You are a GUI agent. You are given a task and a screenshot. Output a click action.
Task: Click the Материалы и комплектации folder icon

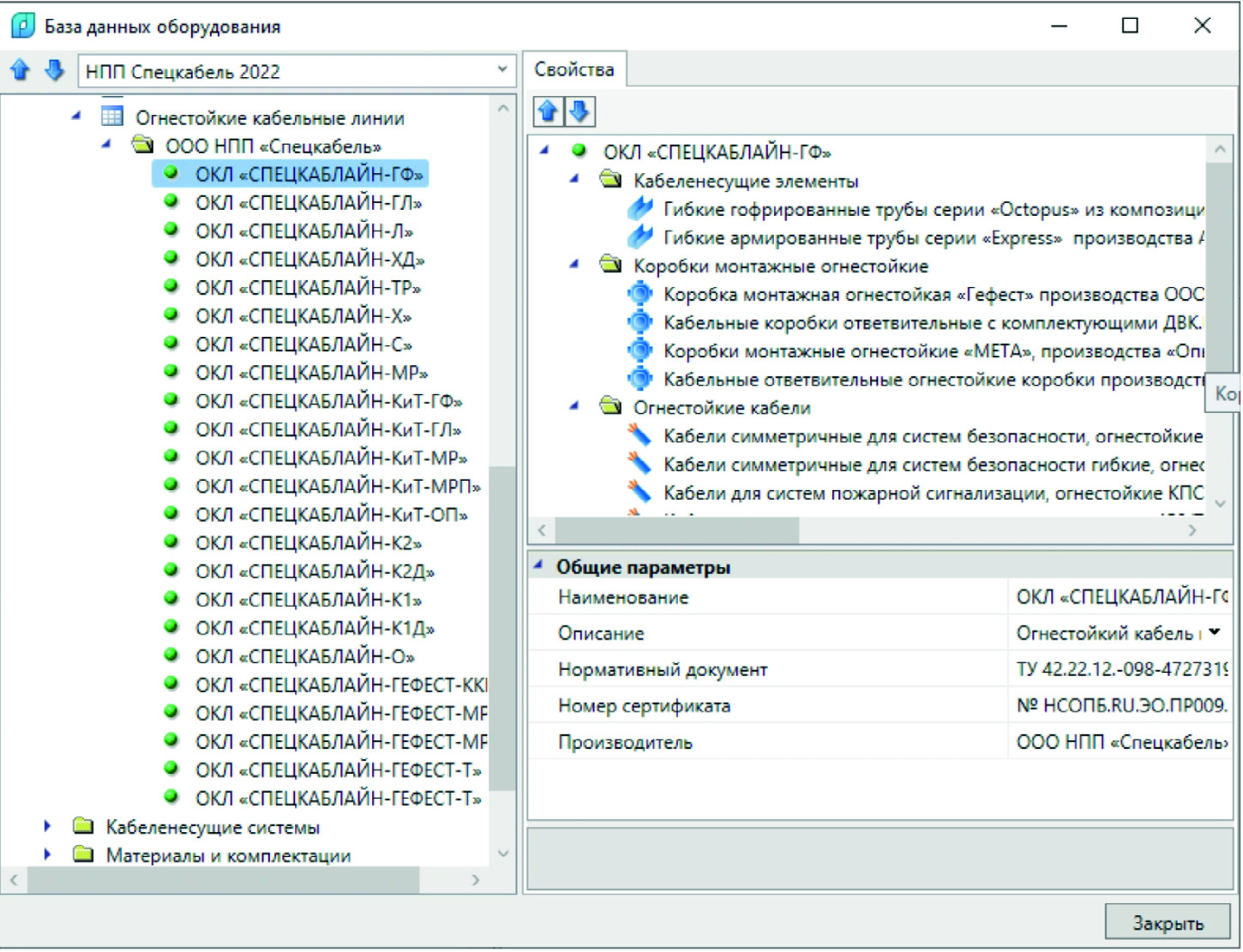coord(83,853)
